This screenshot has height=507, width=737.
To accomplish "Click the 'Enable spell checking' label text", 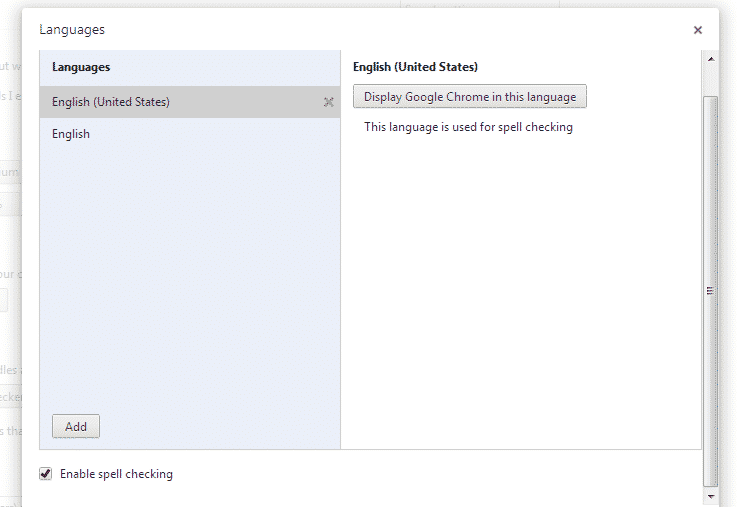I will click(x=116, y=474).
